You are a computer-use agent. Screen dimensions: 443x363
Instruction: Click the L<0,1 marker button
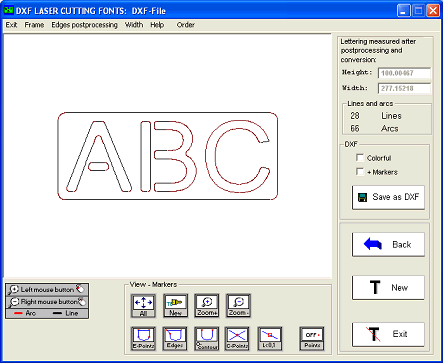[x=270, y=339]
